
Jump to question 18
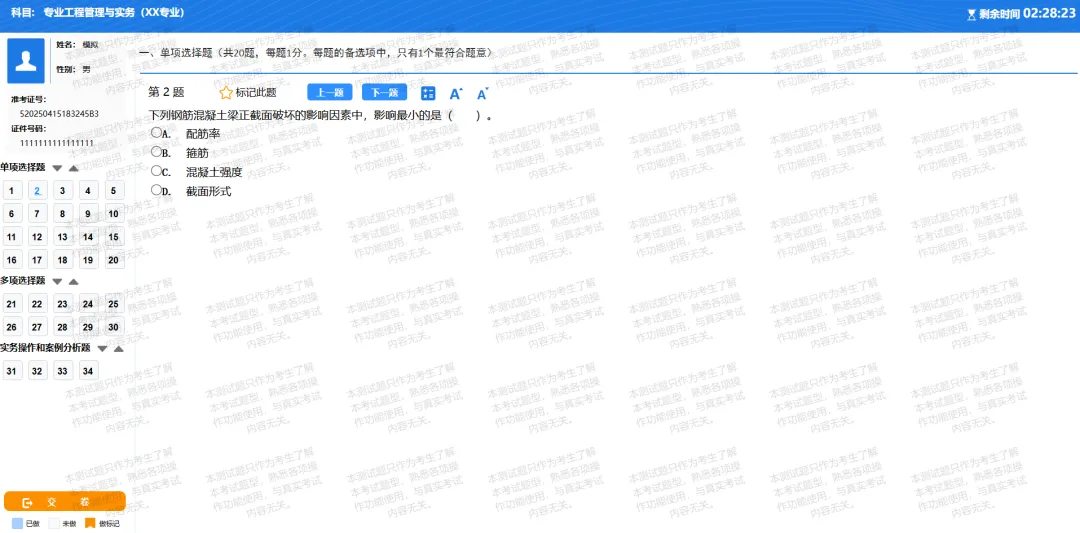(63, 260)
